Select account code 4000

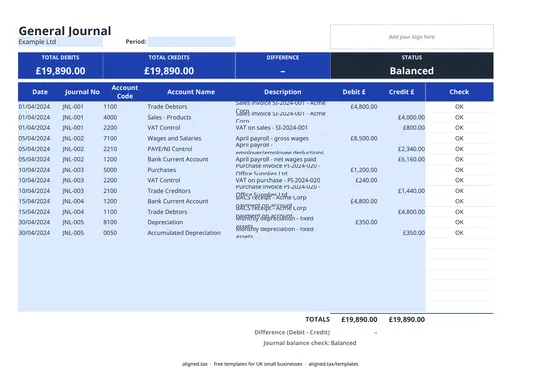(x=110, y=117)
